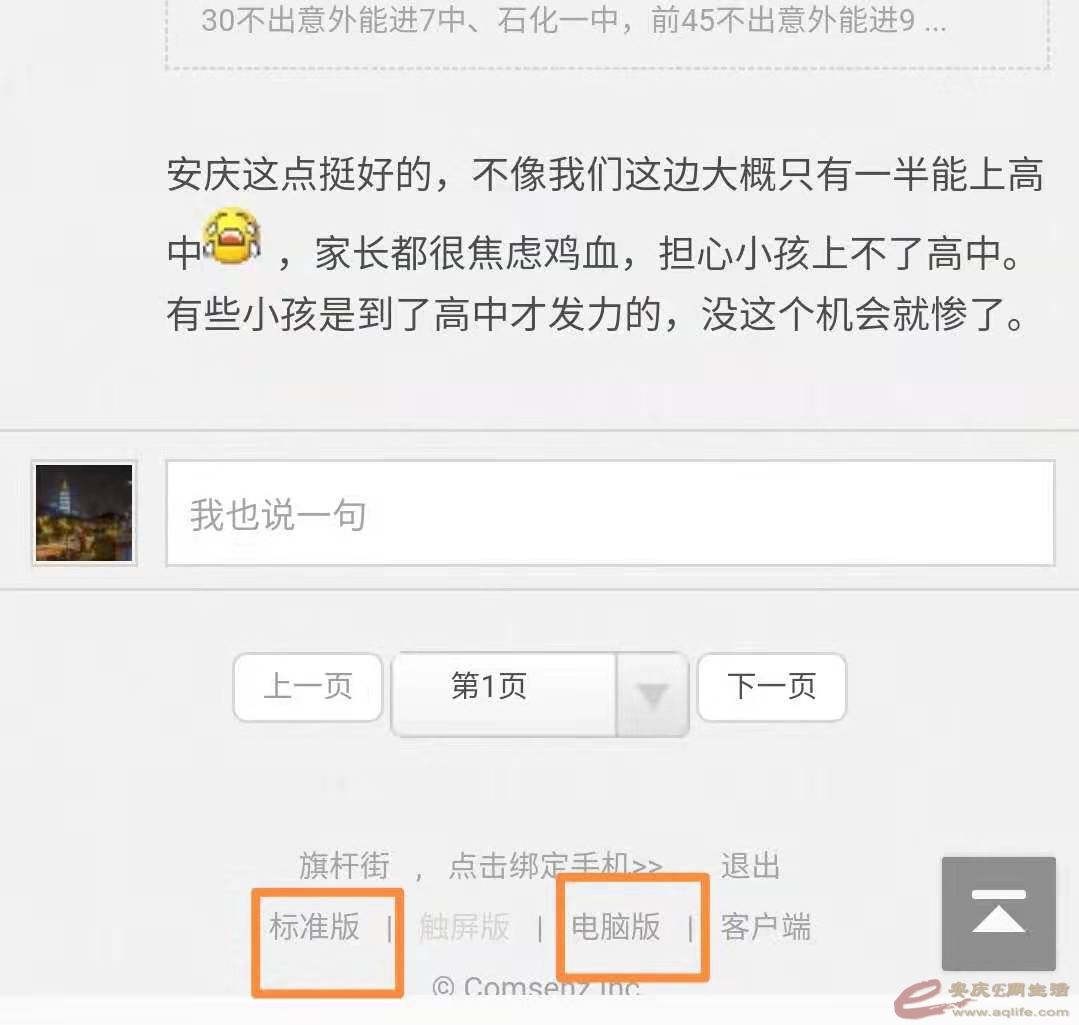Tap the reply line 有些小孩是到了高中才发力的
The image size is (1079, 1025).
tap(596, 314)
